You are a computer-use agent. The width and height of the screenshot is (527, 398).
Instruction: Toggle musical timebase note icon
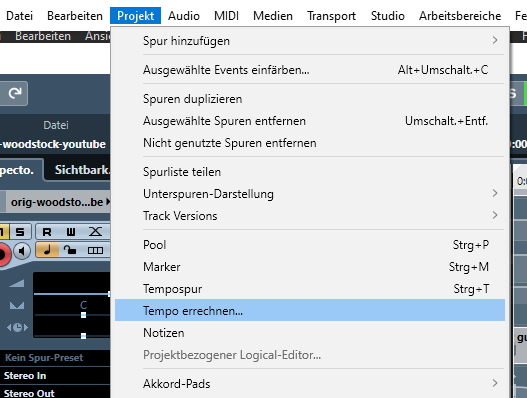[x=47, y=250]
